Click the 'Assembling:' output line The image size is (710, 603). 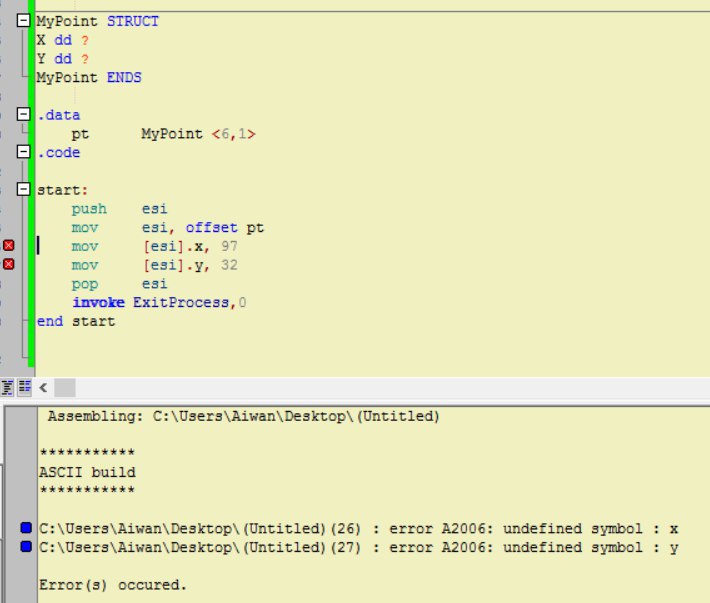[x=244, y=416]
